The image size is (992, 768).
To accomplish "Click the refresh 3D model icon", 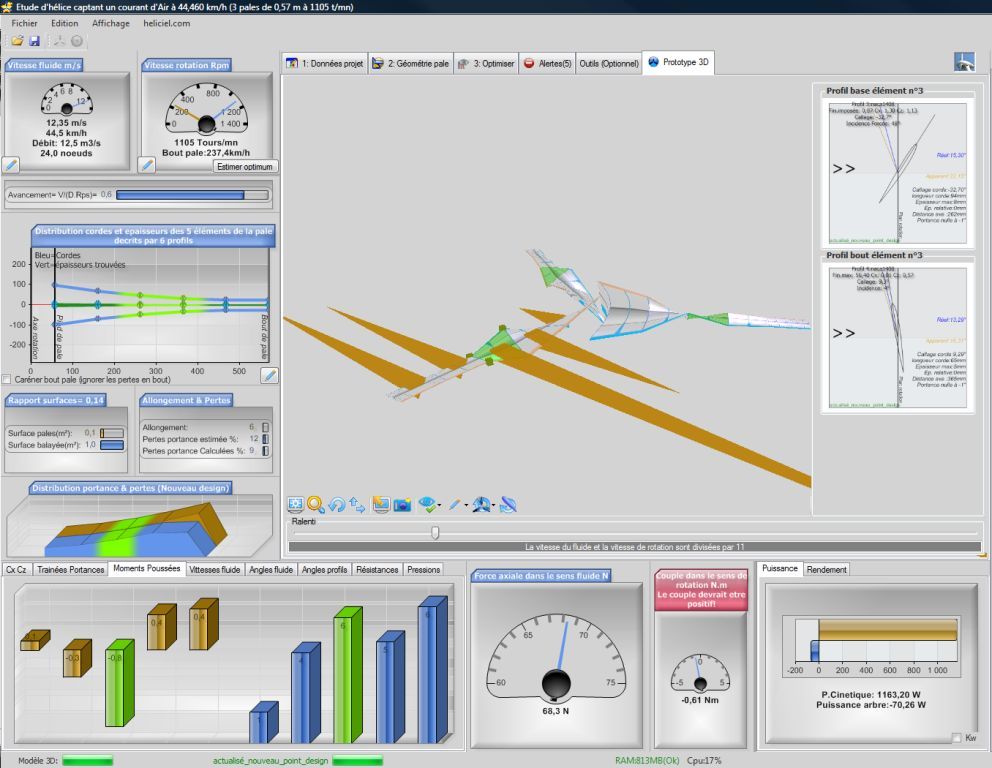I will pos(508,504).
